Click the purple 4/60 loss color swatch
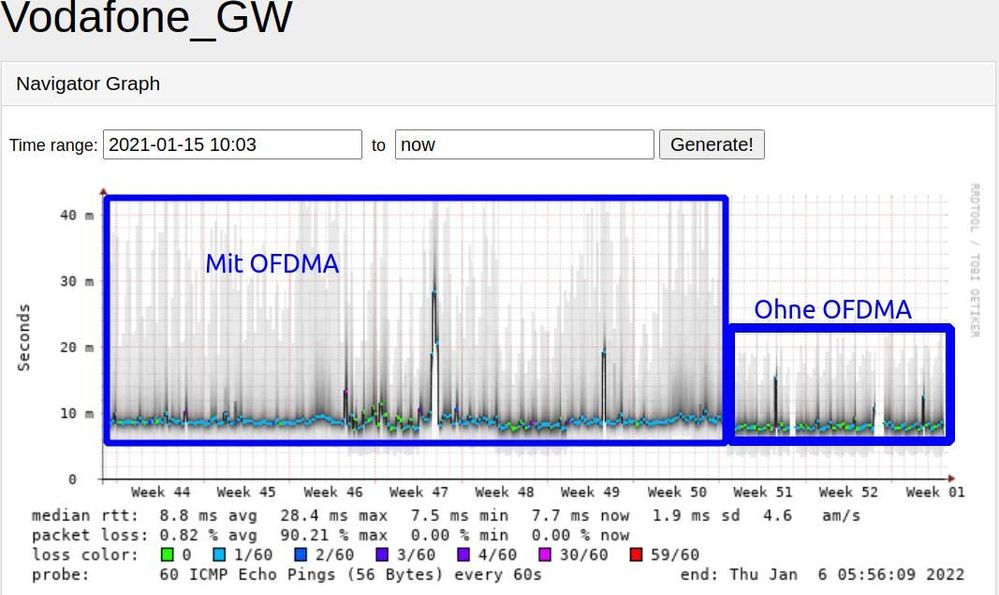999x595 pixels. click(x=463, y=555)
